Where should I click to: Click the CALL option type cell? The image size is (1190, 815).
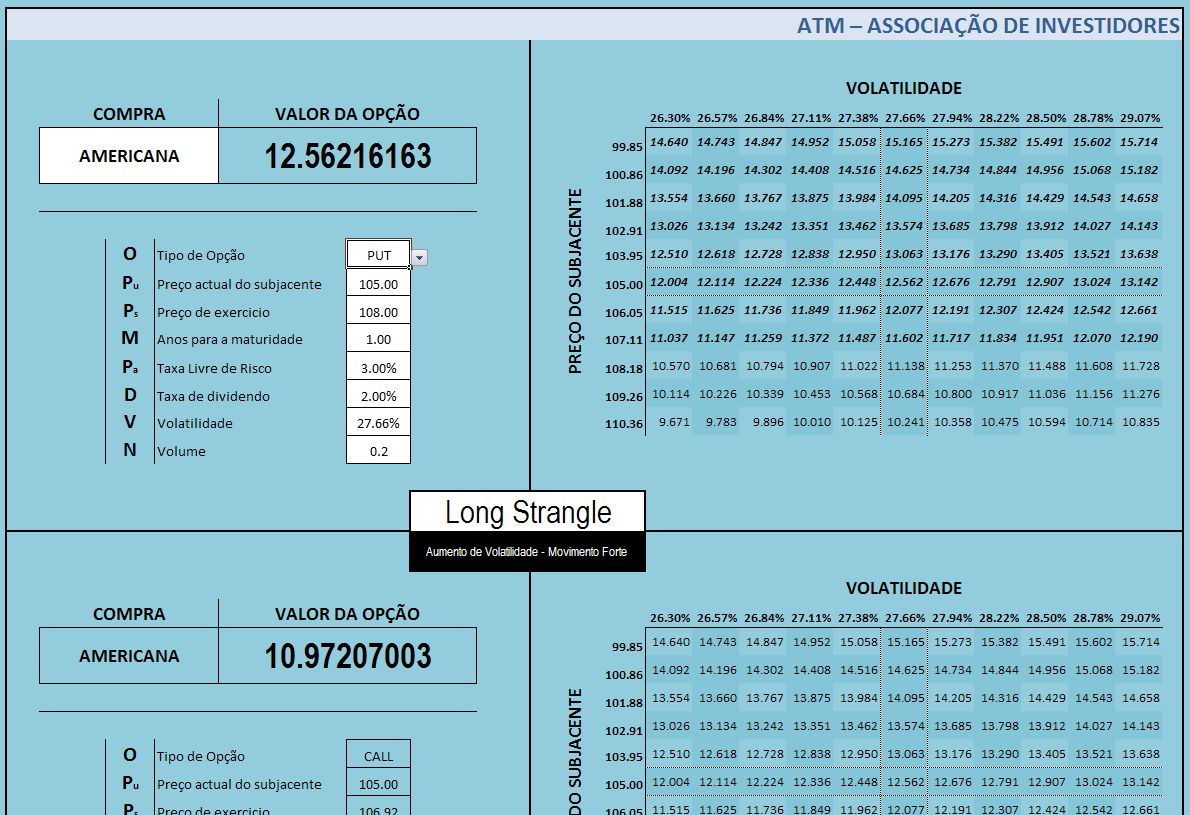tap(378, 756)
